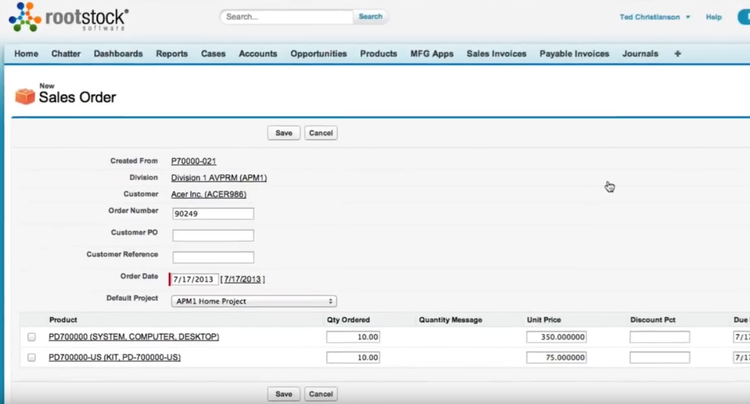Click Discount Pct field for PD700000 desktop row
The height and width of the screenshot is (404, 750).
[x=660, y=337]
